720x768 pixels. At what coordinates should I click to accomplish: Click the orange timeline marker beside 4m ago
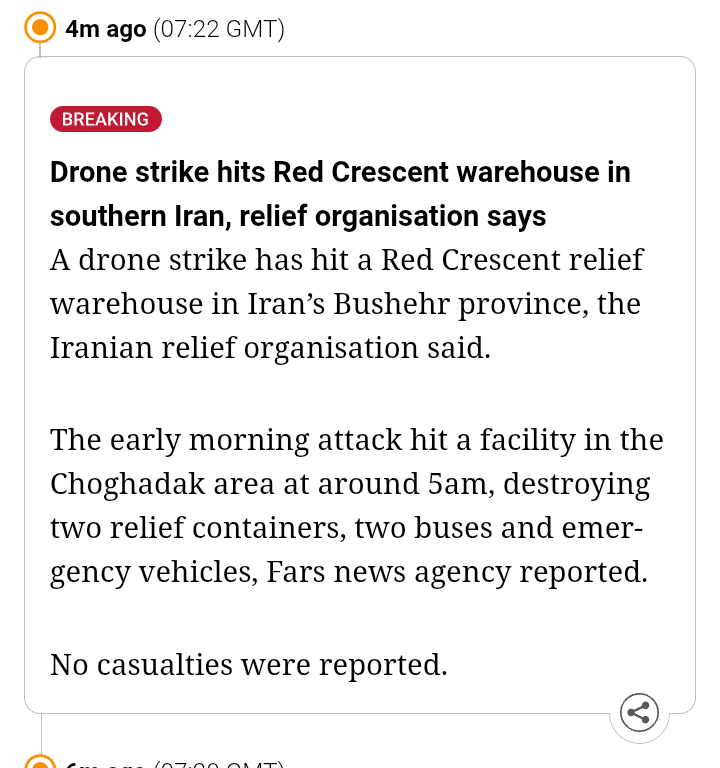point(40,28)
